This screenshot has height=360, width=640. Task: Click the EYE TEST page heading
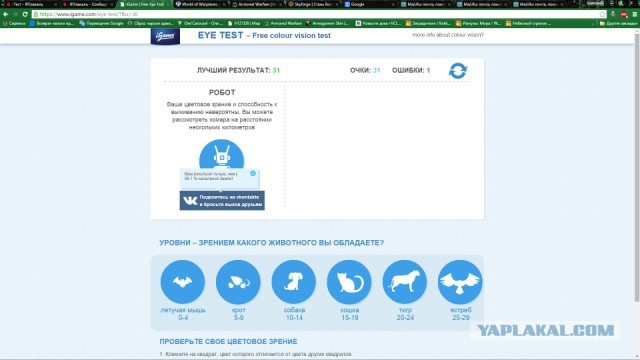click(x=264, y=36)
